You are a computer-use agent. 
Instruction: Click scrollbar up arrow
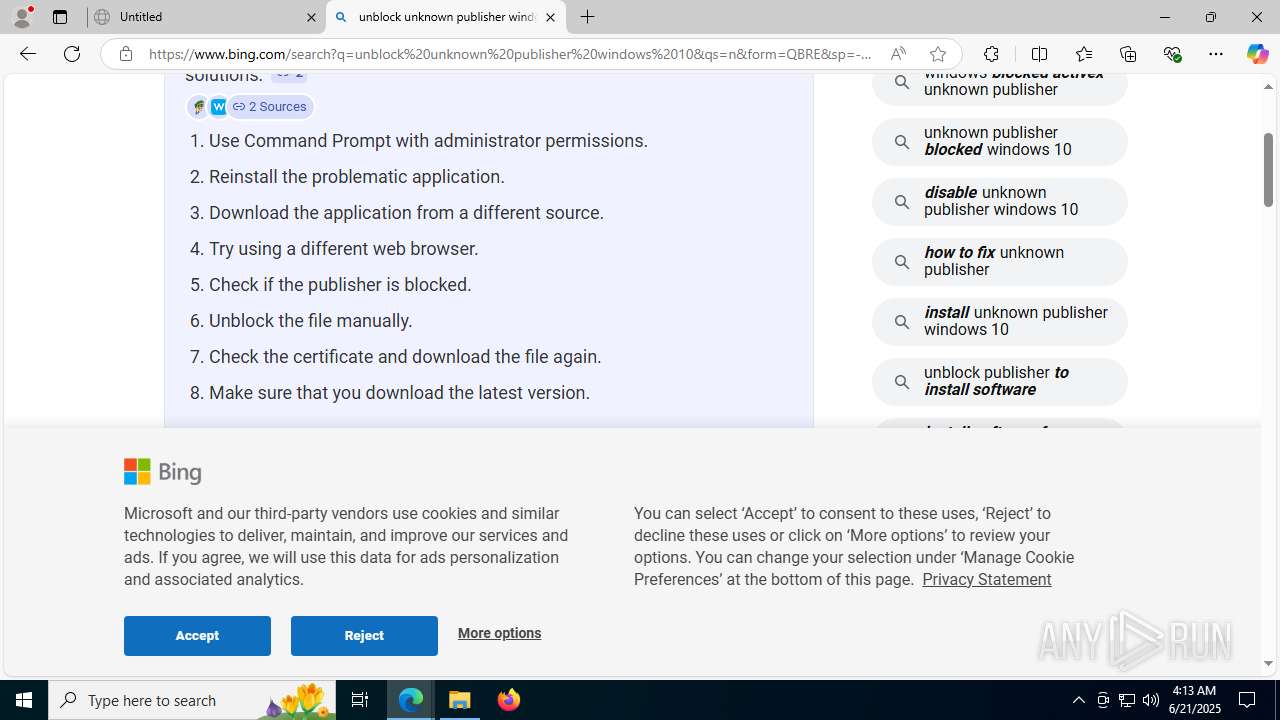pyautogui.click(x=1268, y=87)
